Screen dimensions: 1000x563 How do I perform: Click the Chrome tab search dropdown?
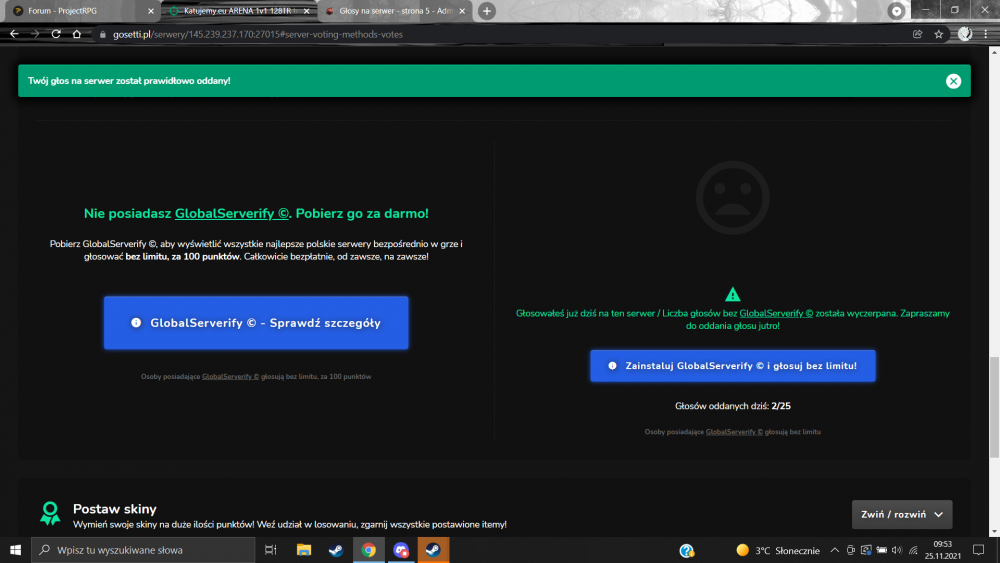pos(896,11)
